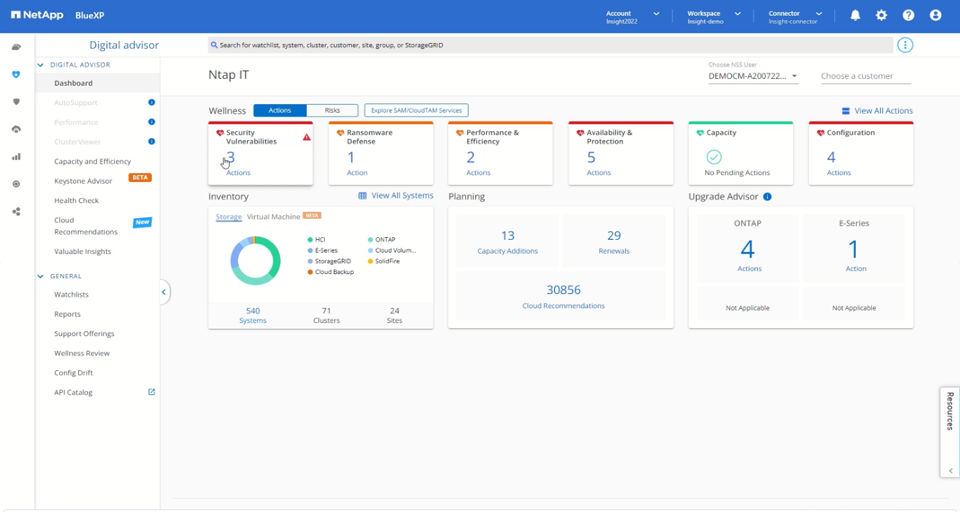Open the Choose NSS User dropdown
This screenshot has height=512, width=960.
coord(753,76)
